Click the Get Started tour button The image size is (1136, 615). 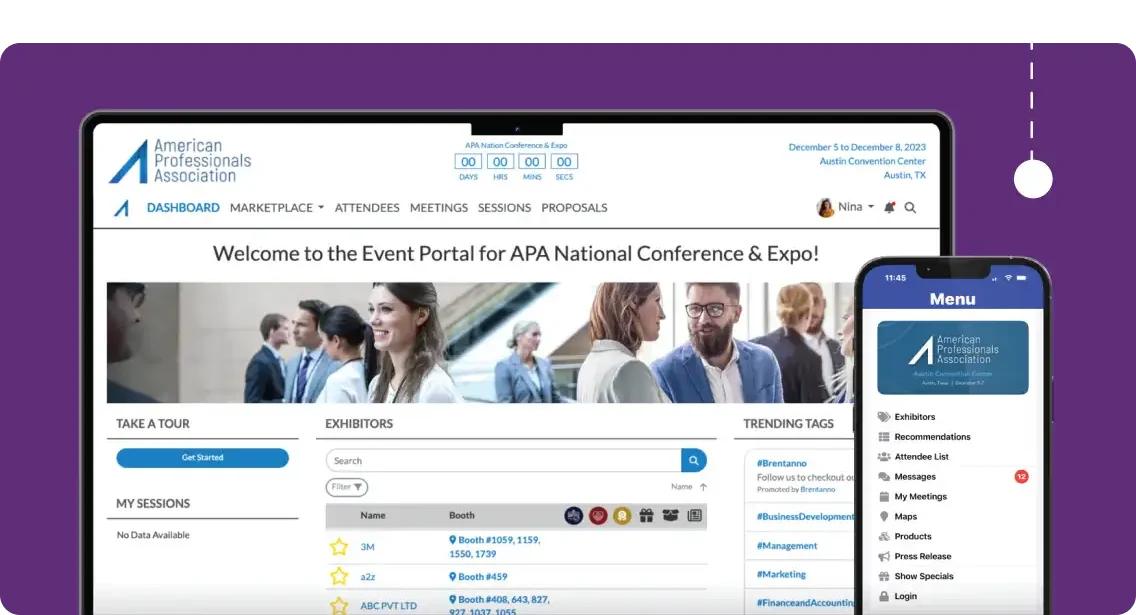click(x=202, y=458)
